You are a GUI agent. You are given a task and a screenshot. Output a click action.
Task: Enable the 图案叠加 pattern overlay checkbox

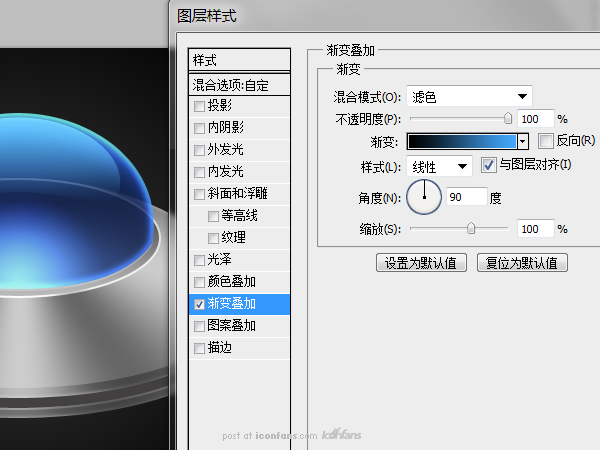[199, 326]
